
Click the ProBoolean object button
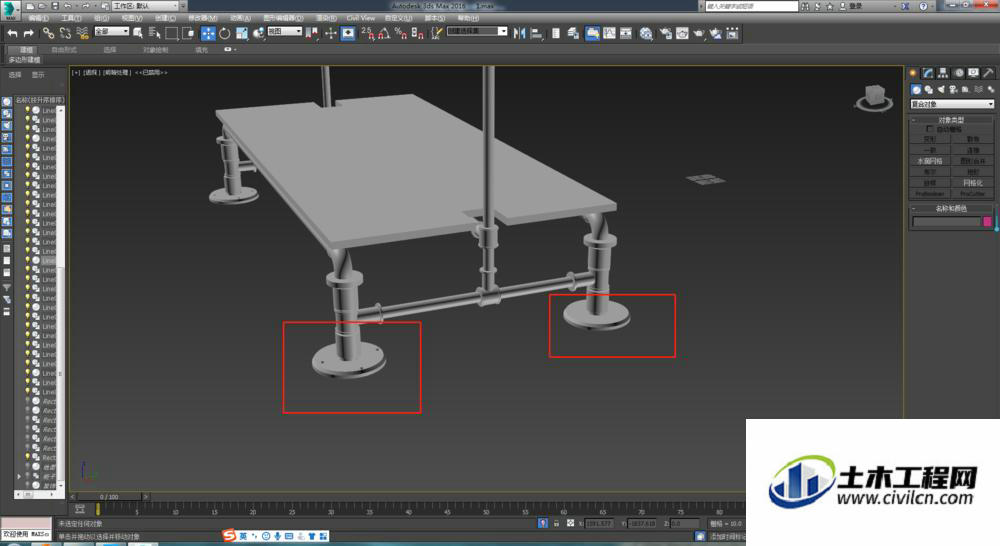pos(929,193)
